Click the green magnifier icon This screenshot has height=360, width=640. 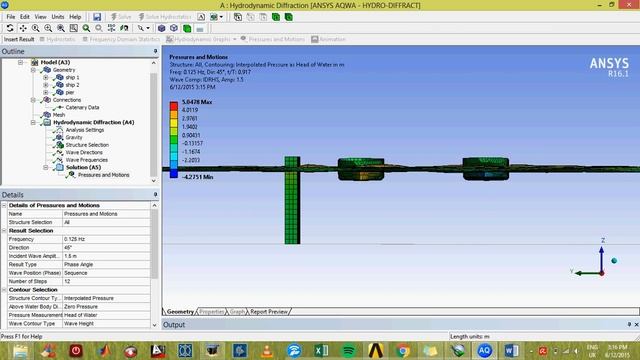coord(86,28)
